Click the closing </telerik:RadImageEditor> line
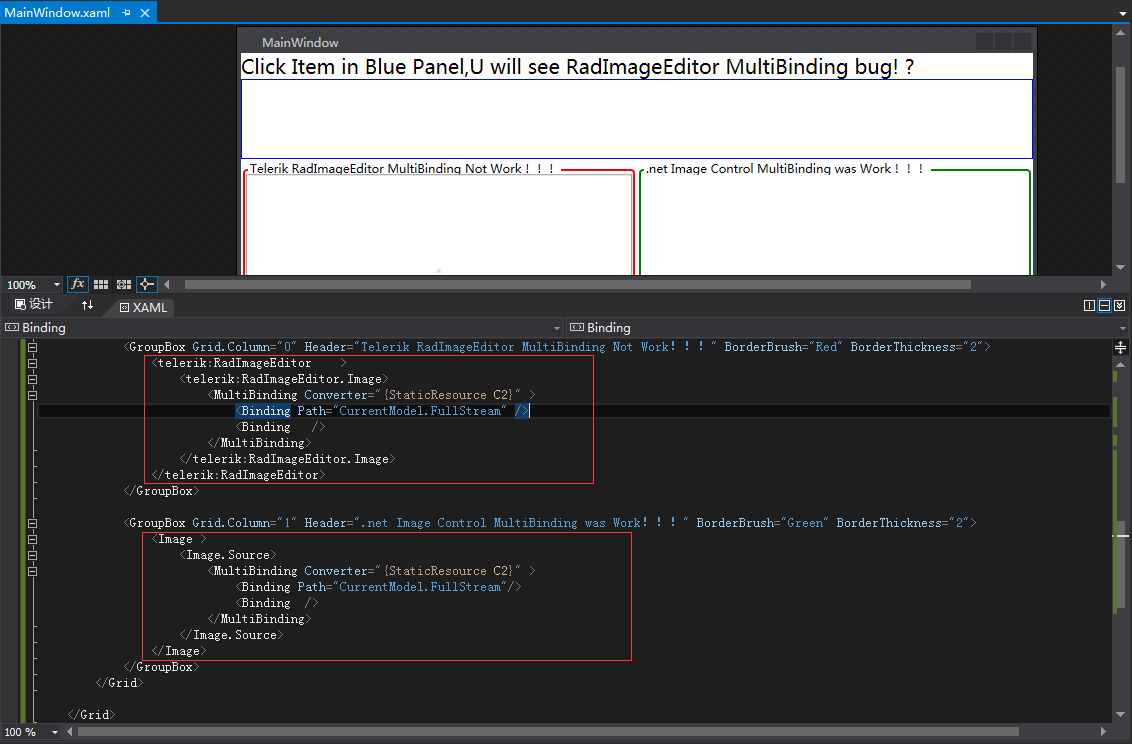Screen dimensions: 1132x744 coord(238,475)
